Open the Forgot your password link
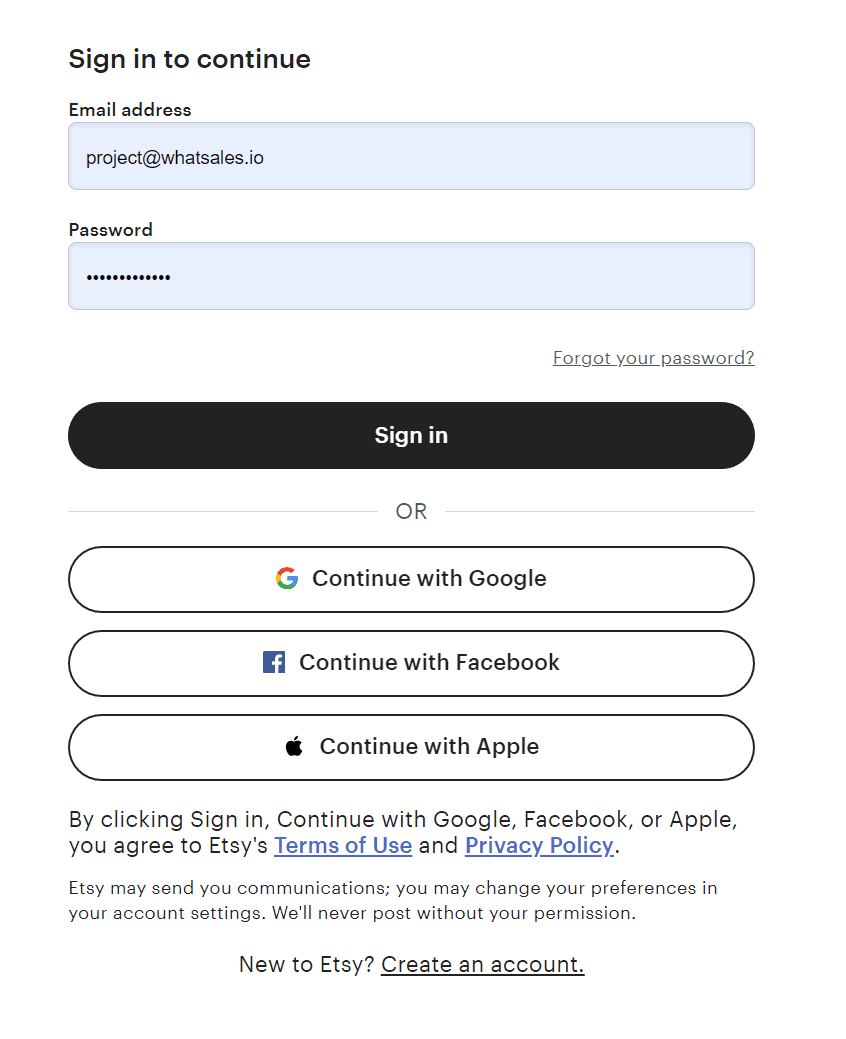Viewport: 846px width, 1039px height. click(x=654, y=358)
